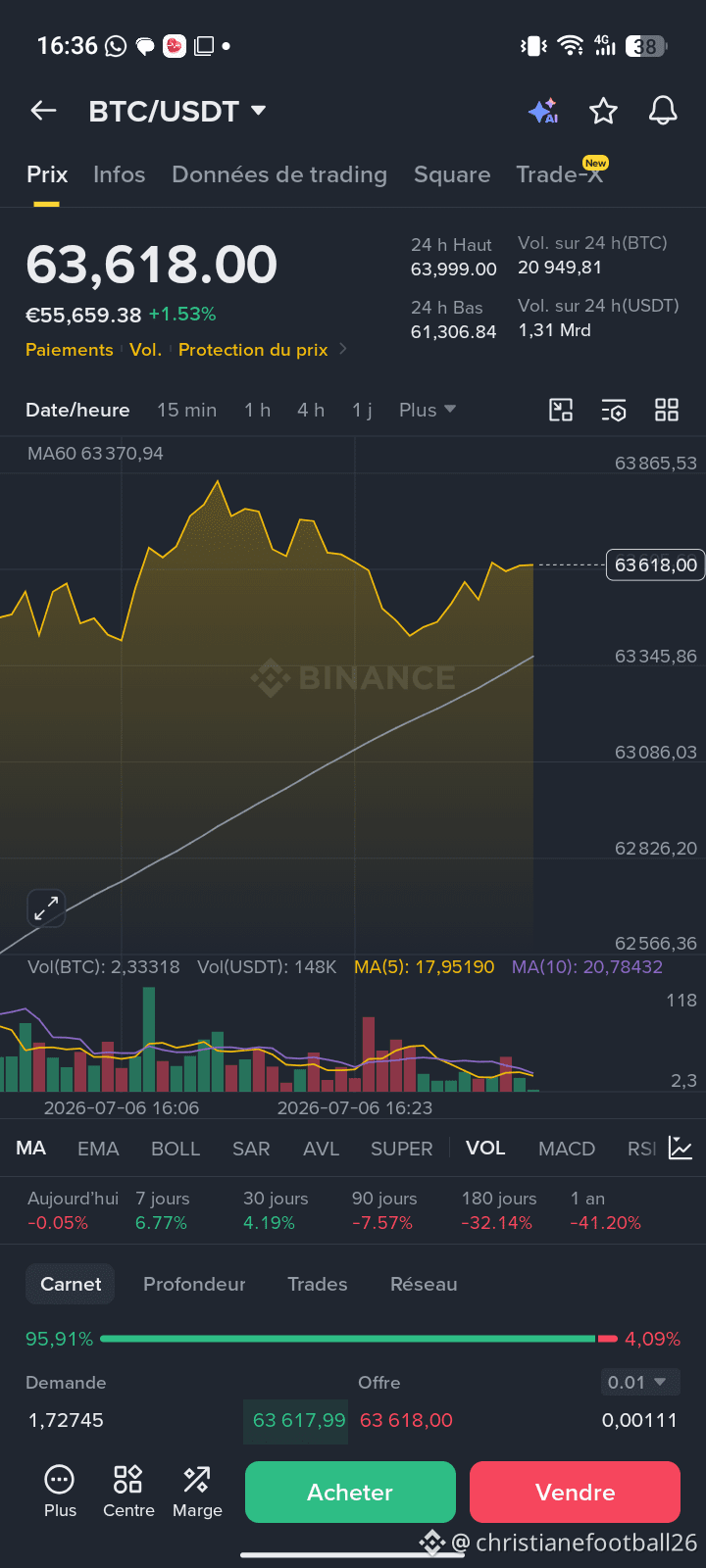Viewport: 706px width, 1568px height.
Task: Add BTC/USDT to favorites star
Action: coord(603,111)
